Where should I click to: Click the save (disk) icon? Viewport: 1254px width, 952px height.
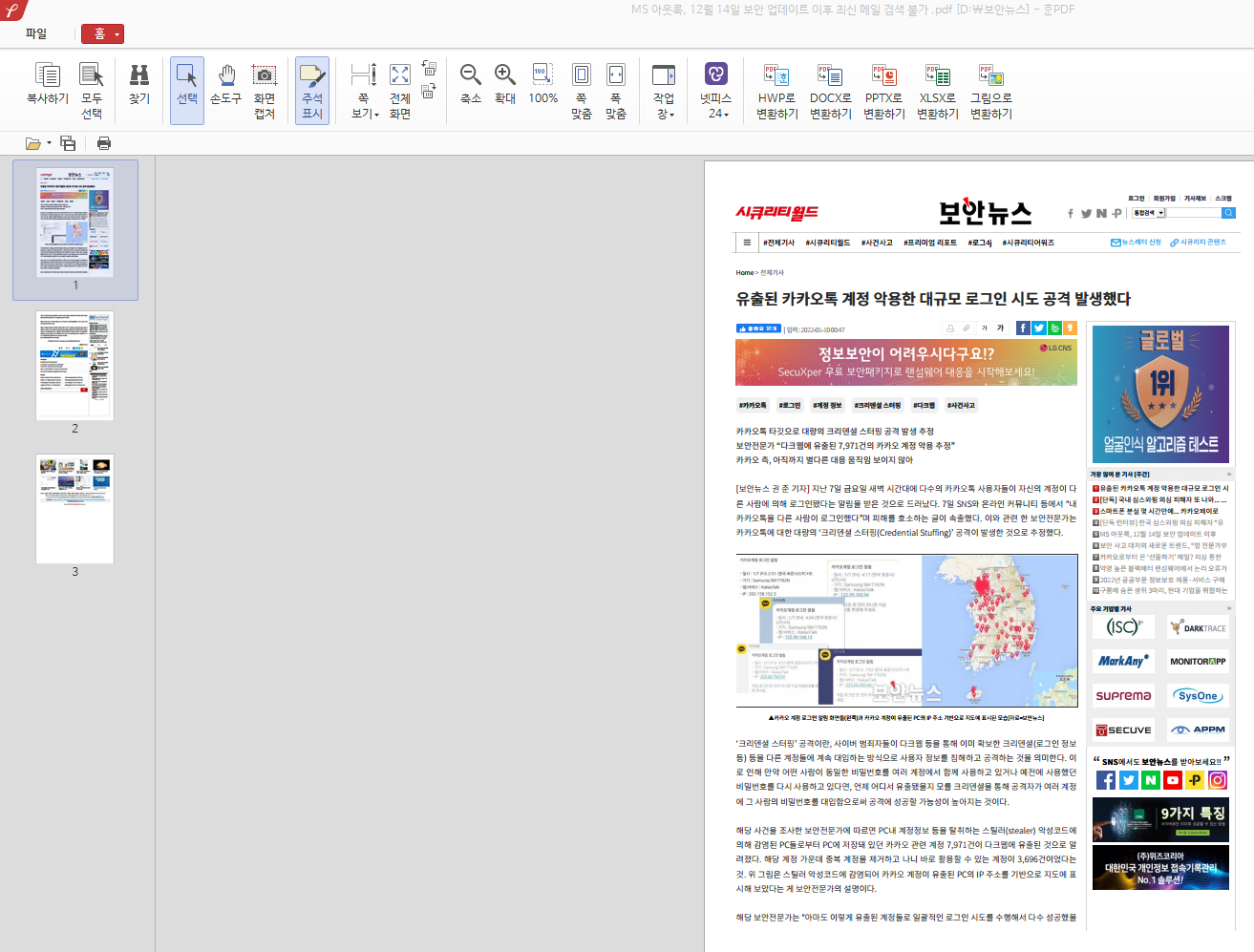[68, 143]
